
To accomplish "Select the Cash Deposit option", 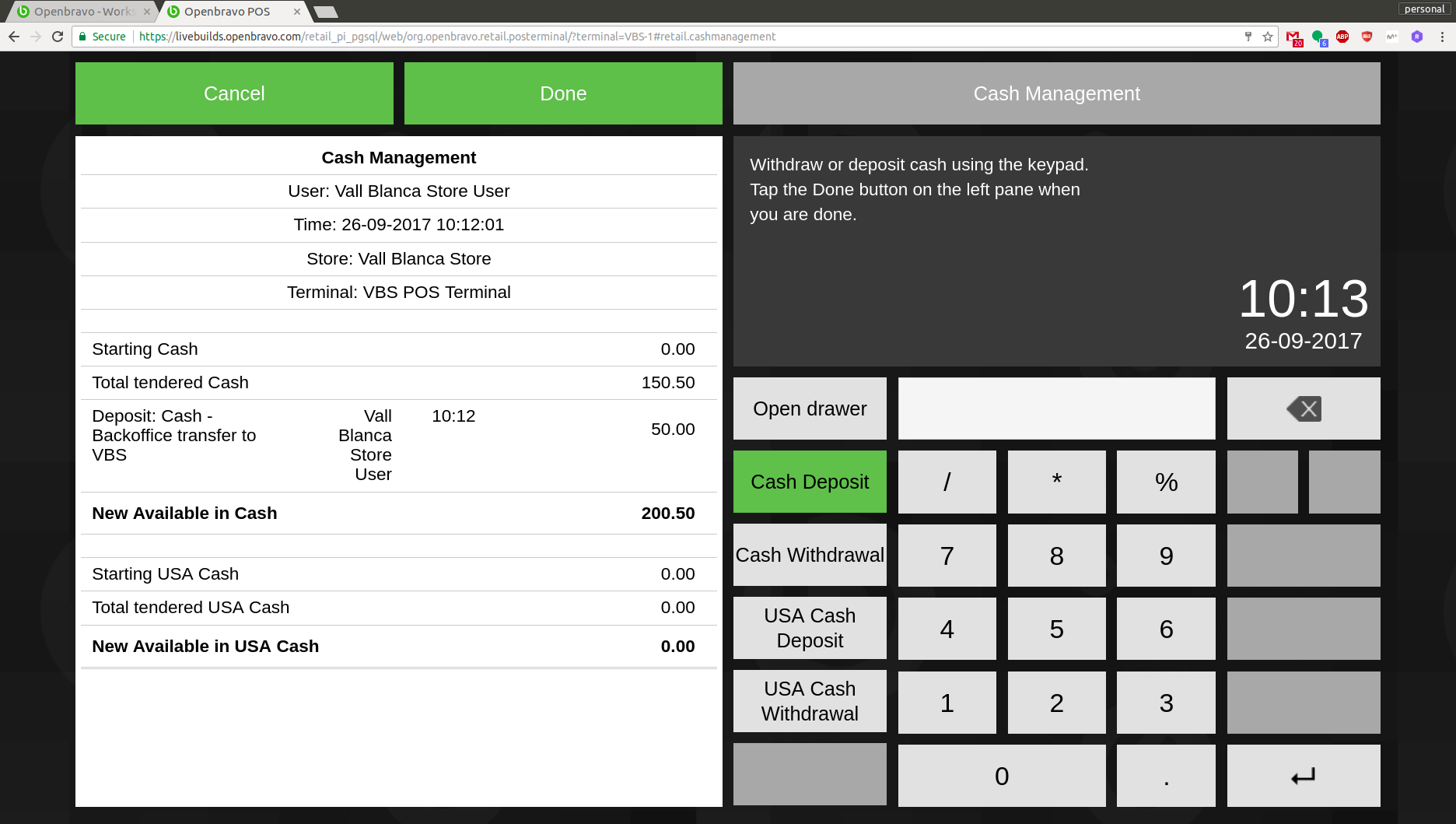I will [x=810, y=482].
